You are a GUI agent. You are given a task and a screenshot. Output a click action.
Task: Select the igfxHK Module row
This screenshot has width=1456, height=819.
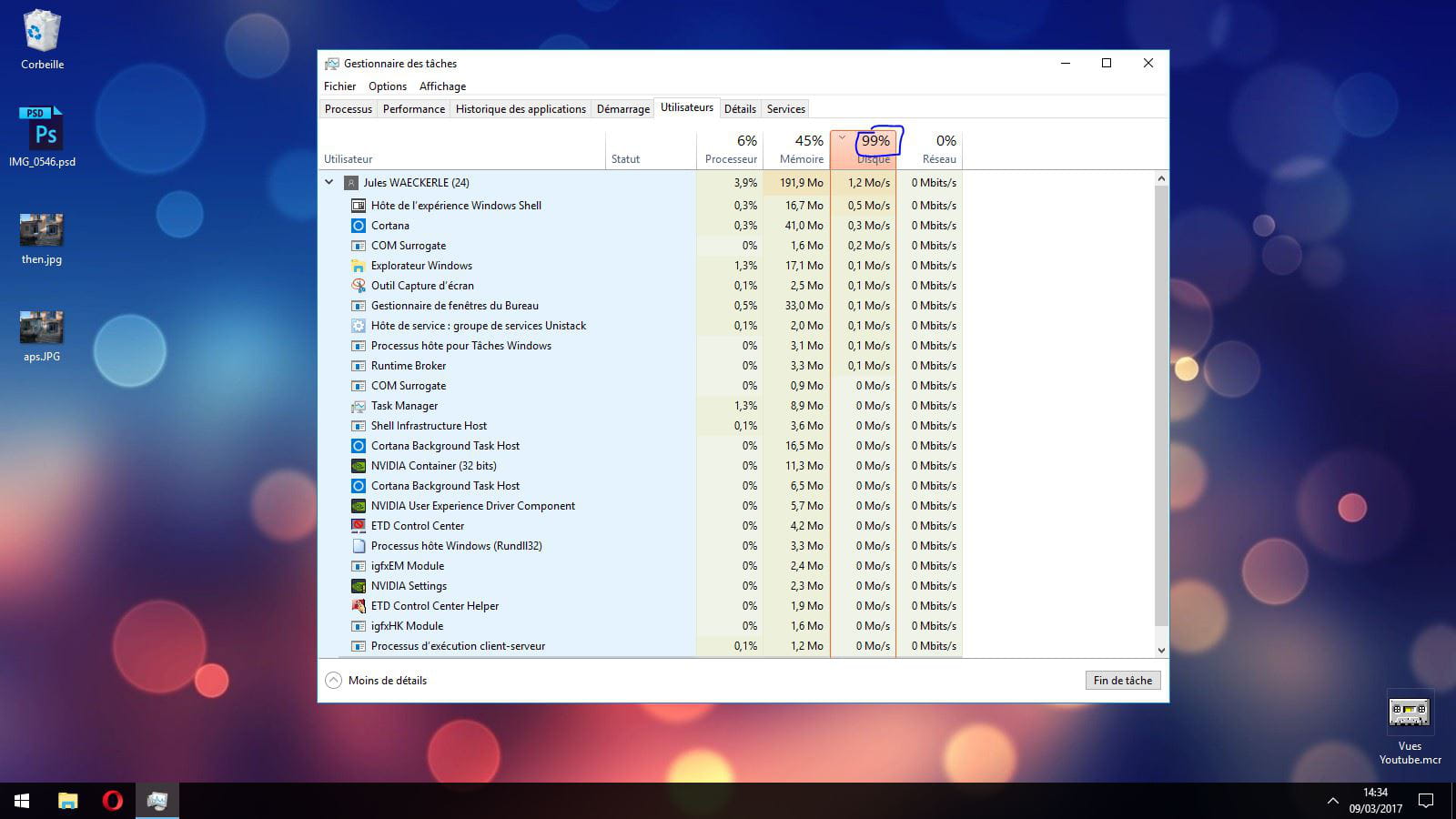click(x=640, y=626)
